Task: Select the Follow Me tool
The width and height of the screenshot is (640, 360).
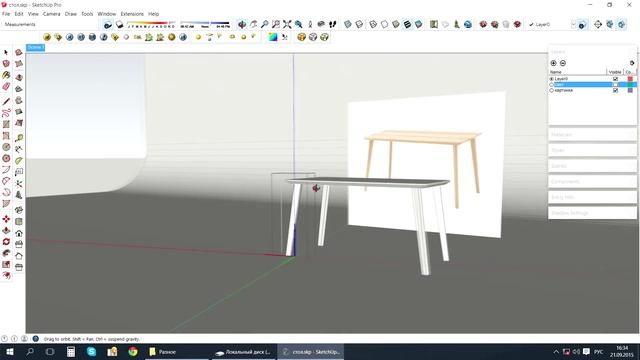Action: pos(6,253)
